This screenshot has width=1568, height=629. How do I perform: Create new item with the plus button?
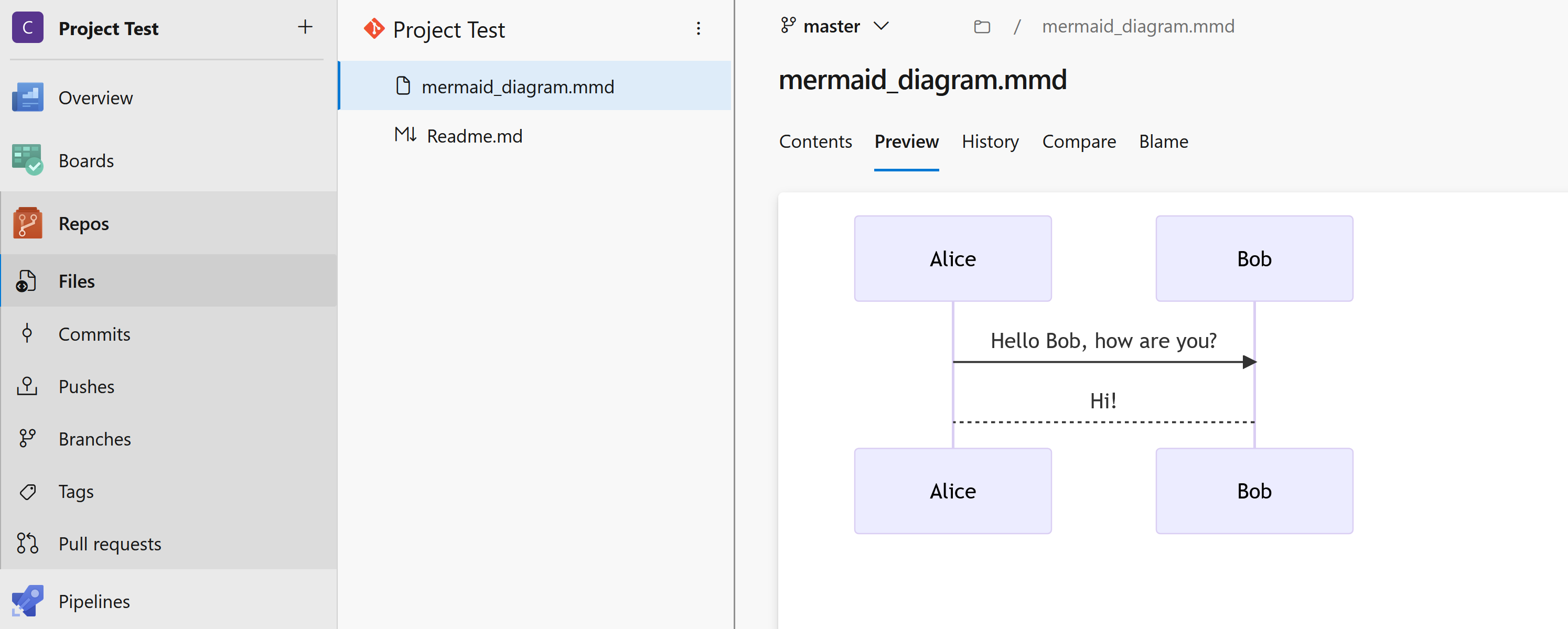[x=305, y=27]
